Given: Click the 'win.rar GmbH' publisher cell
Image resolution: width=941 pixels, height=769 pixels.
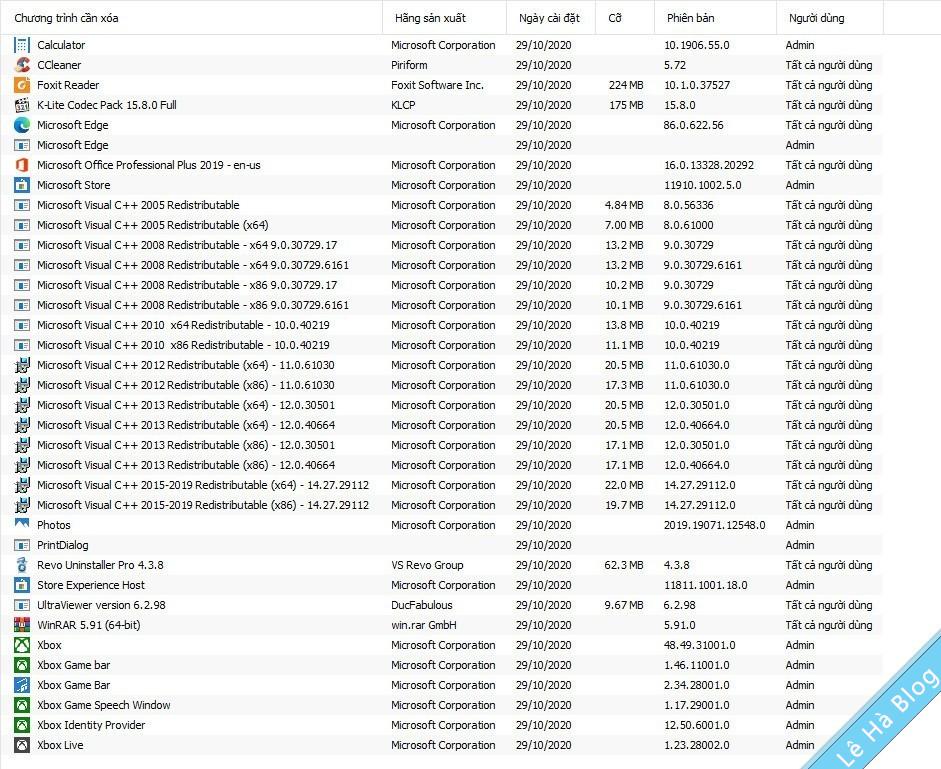Looking at the screenshot, I should click(x=424, y=625).
